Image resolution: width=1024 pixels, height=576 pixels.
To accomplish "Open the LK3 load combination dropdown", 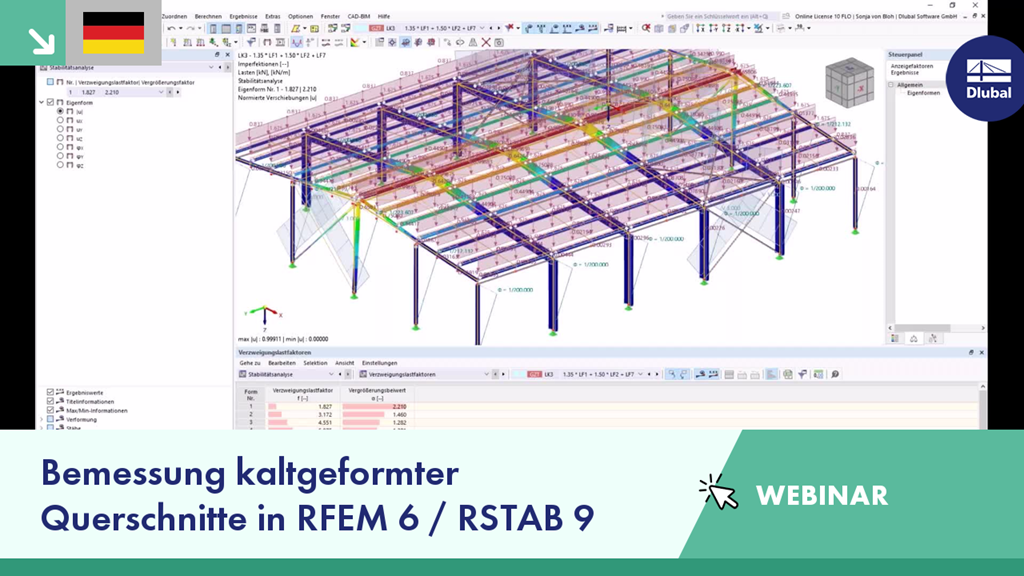I will [481, 27].
